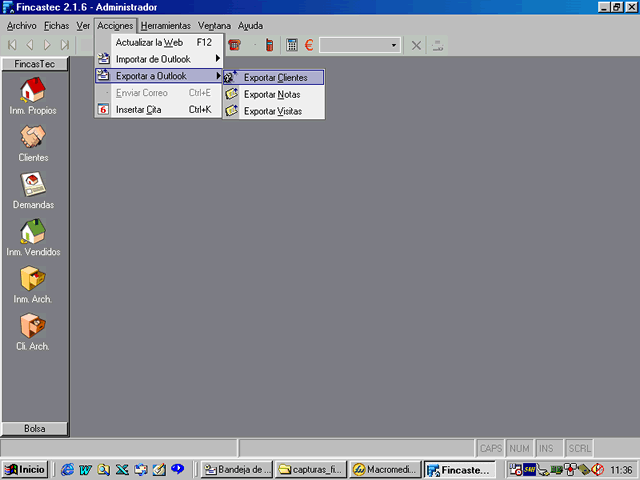Click the red telephone toolbar icon
The height and width of the screenshot is (480, 640).
pos(234,45)
